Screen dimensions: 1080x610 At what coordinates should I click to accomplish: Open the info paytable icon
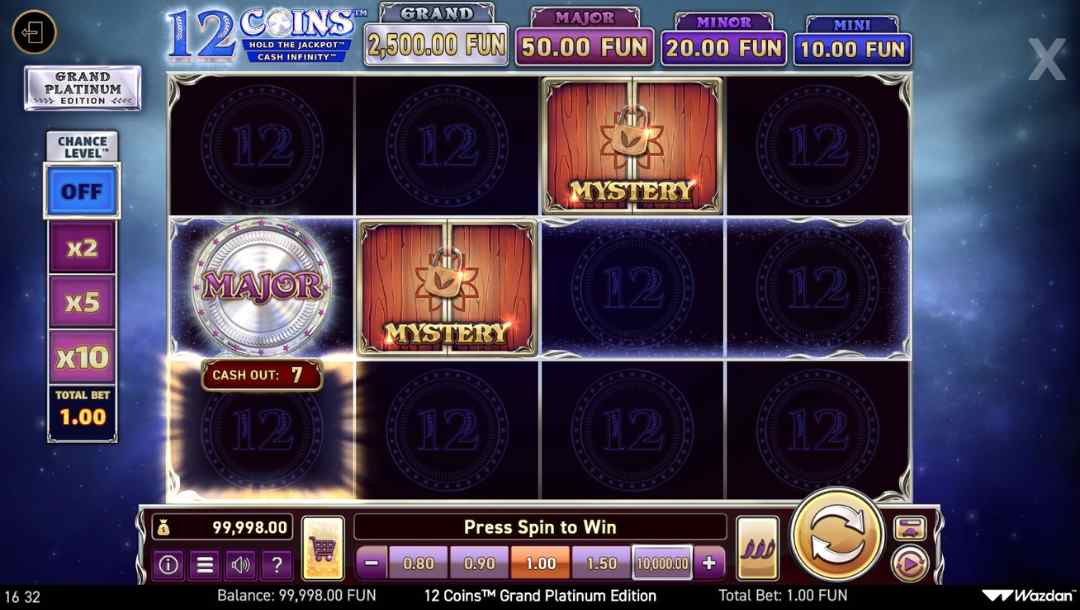168,565
